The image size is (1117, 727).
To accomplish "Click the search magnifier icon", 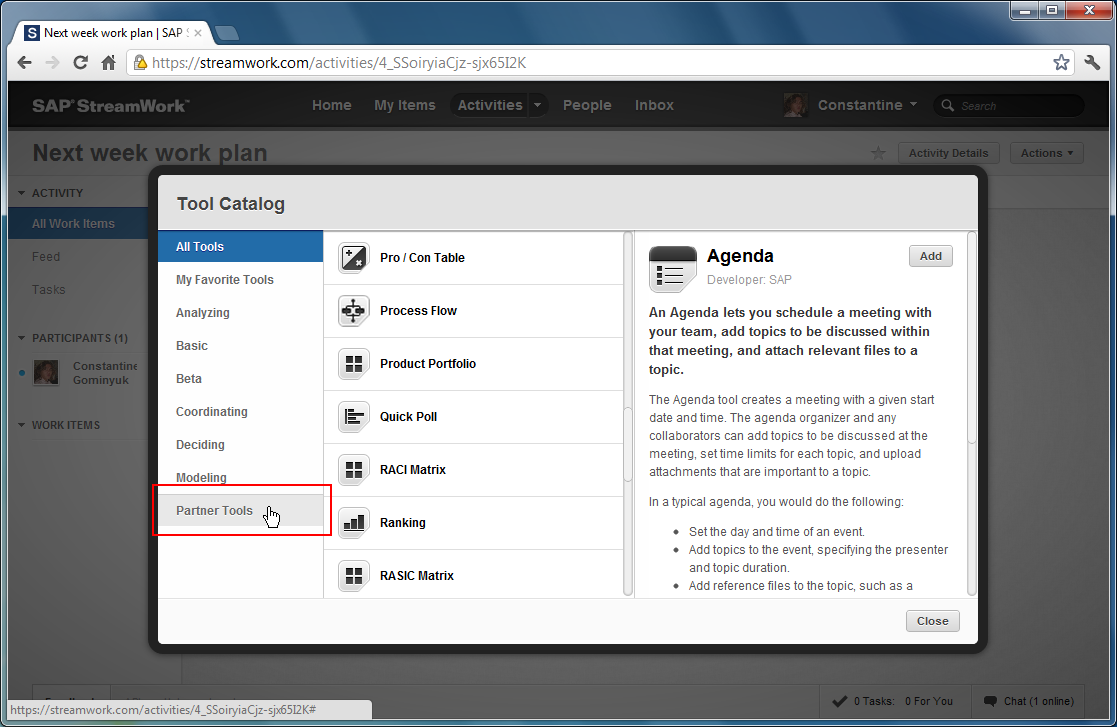I will 947,105.
